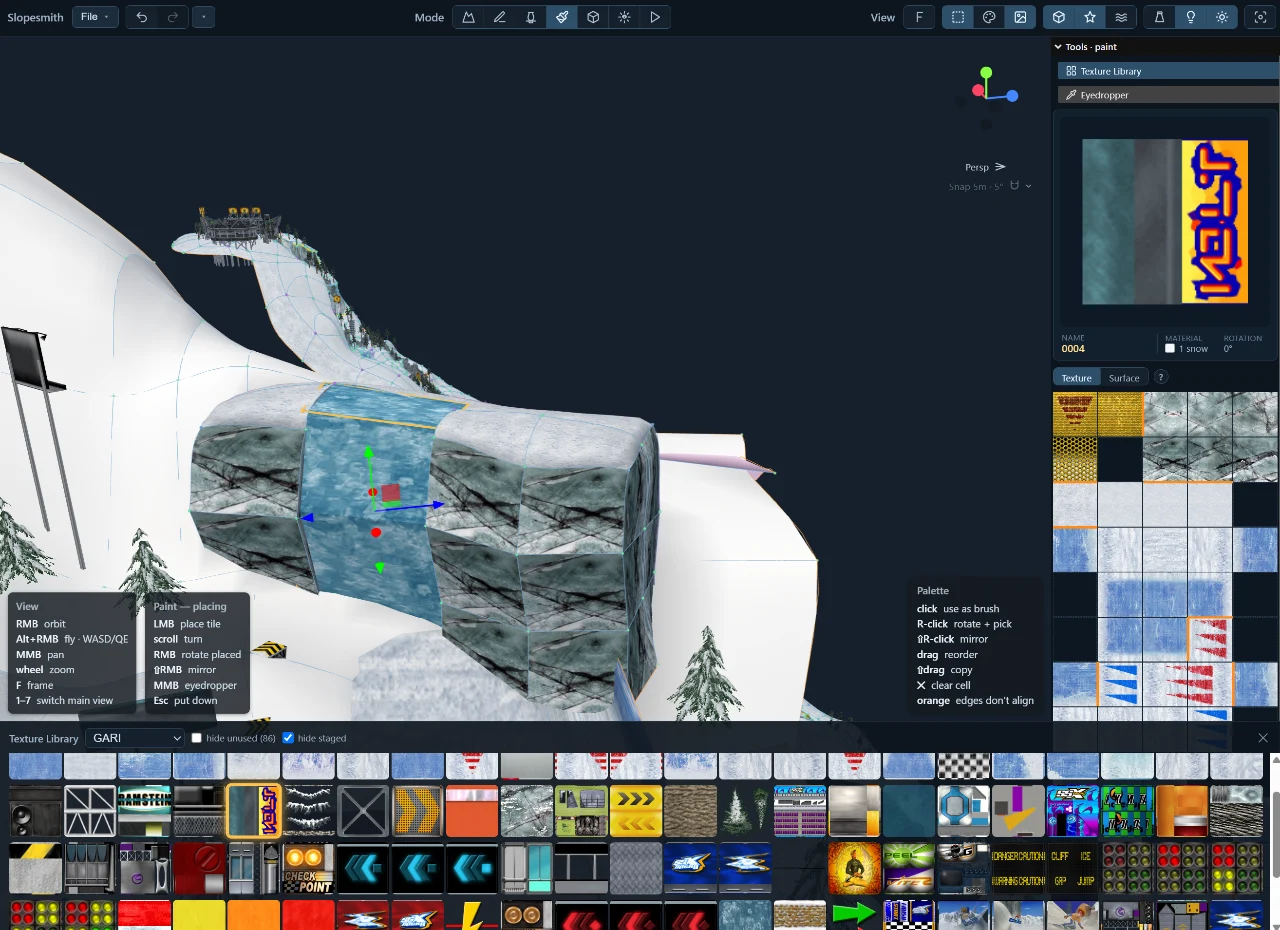Viewport: 1280px width, 930px height.
Task: Select the cube object mode
Action: 593,17
